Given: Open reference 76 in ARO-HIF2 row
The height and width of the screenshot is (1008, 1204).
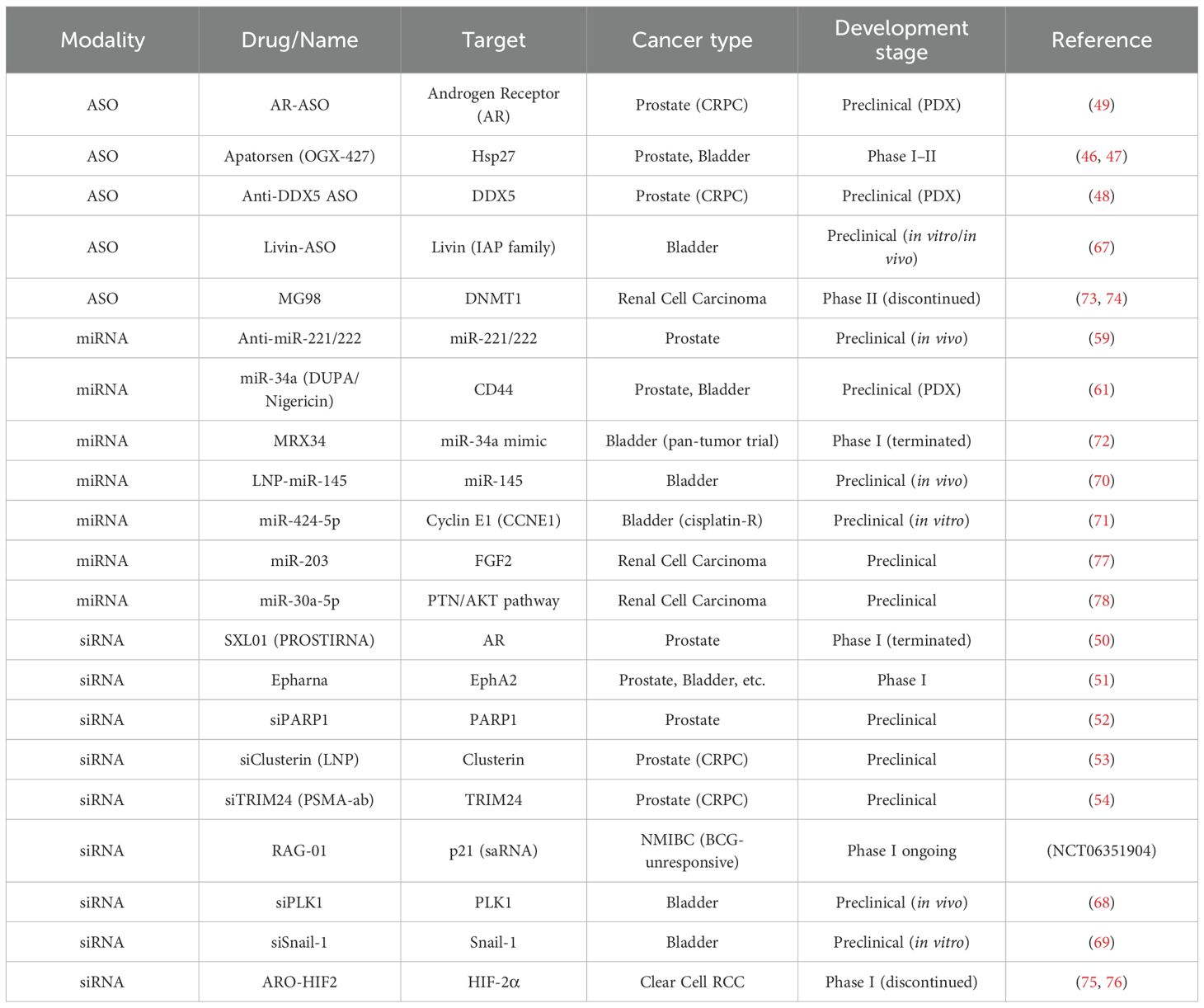Looking at the screenshot, I should [1114, 982].
